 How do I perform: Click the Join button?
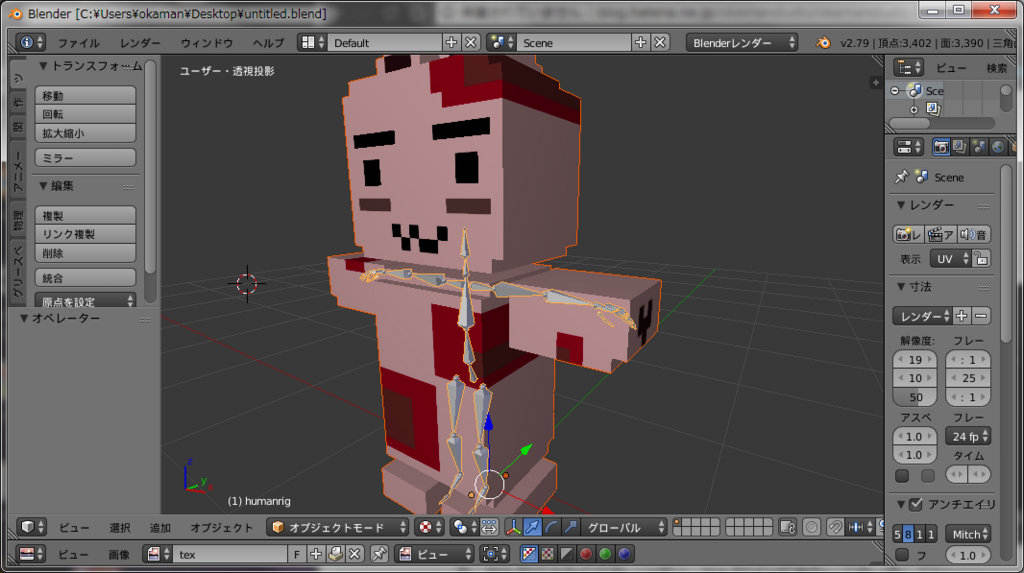coord(86,278)
